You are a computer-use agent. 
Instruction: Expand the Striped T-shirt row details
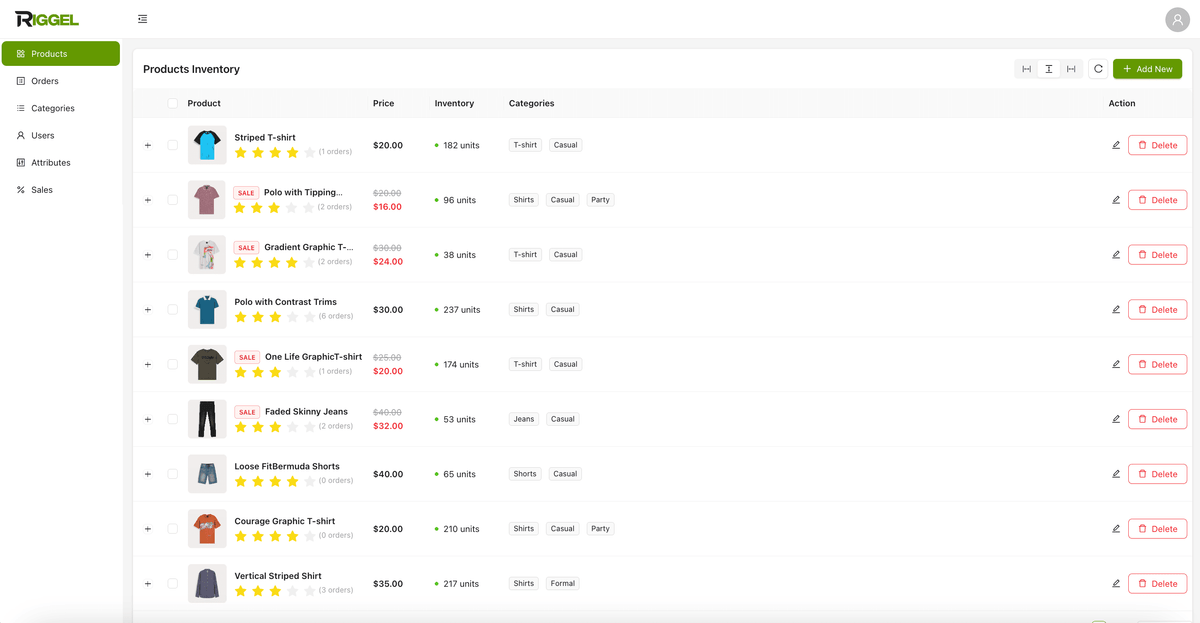click(147, 145)
